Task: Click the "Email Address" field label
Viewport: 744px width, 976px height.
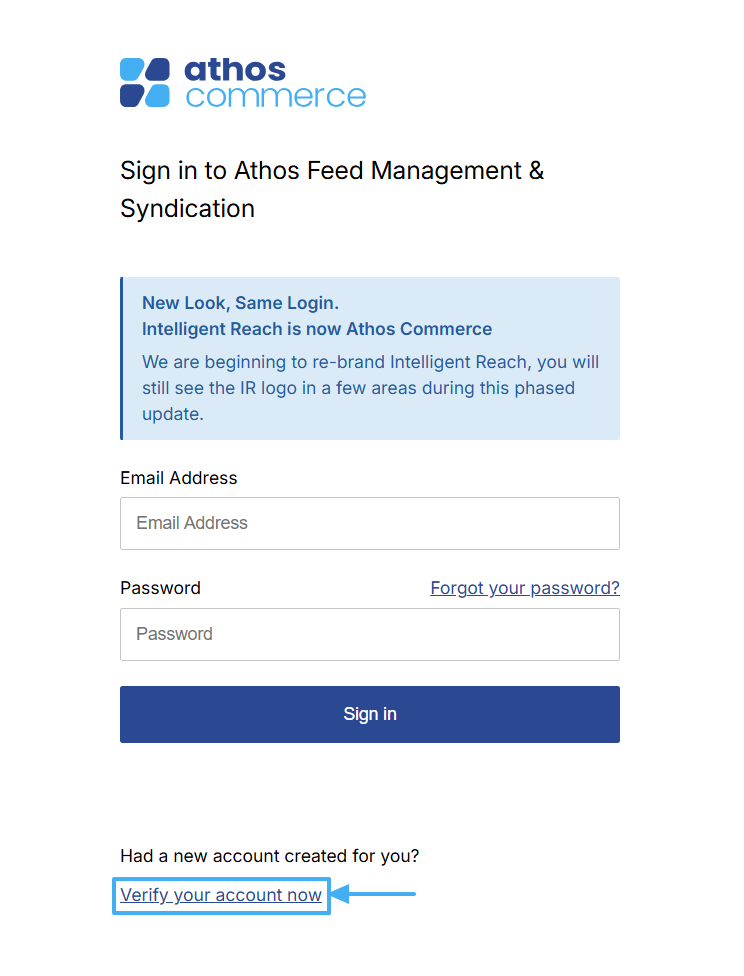Action: [x=179, y=478]
